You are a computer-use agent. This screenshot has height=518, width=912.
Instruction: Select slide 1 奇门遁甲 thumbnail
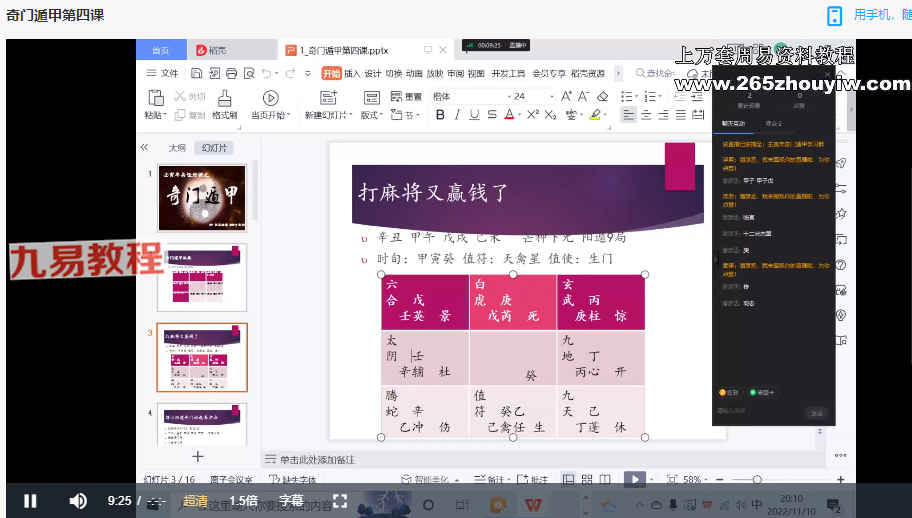pos(202,198)
